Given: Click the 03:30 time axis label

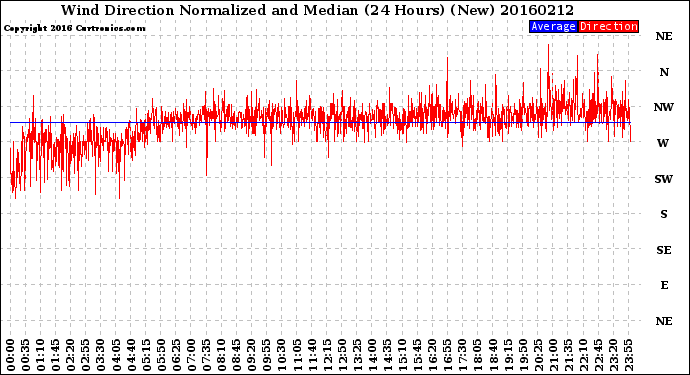Looking at the screenshot, I should 101,355.
